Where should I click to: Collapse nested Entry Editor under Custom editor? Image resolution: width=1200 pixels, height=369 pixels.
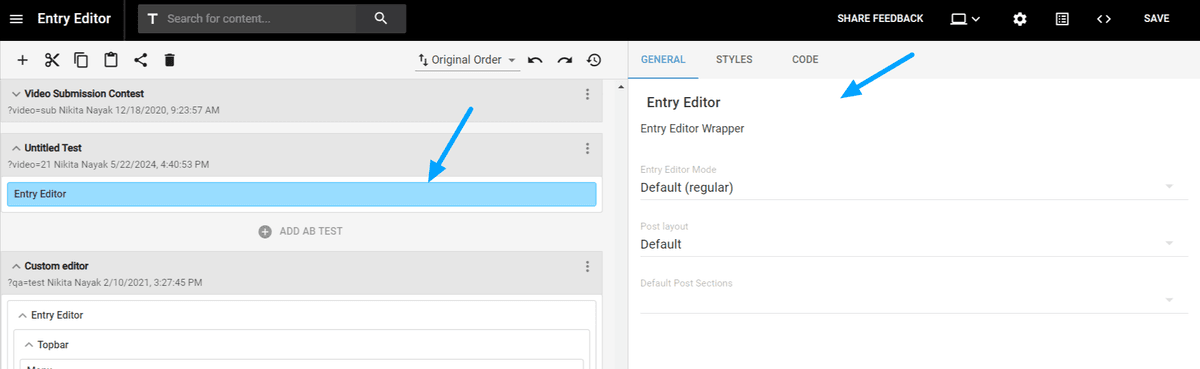point(23,315)
